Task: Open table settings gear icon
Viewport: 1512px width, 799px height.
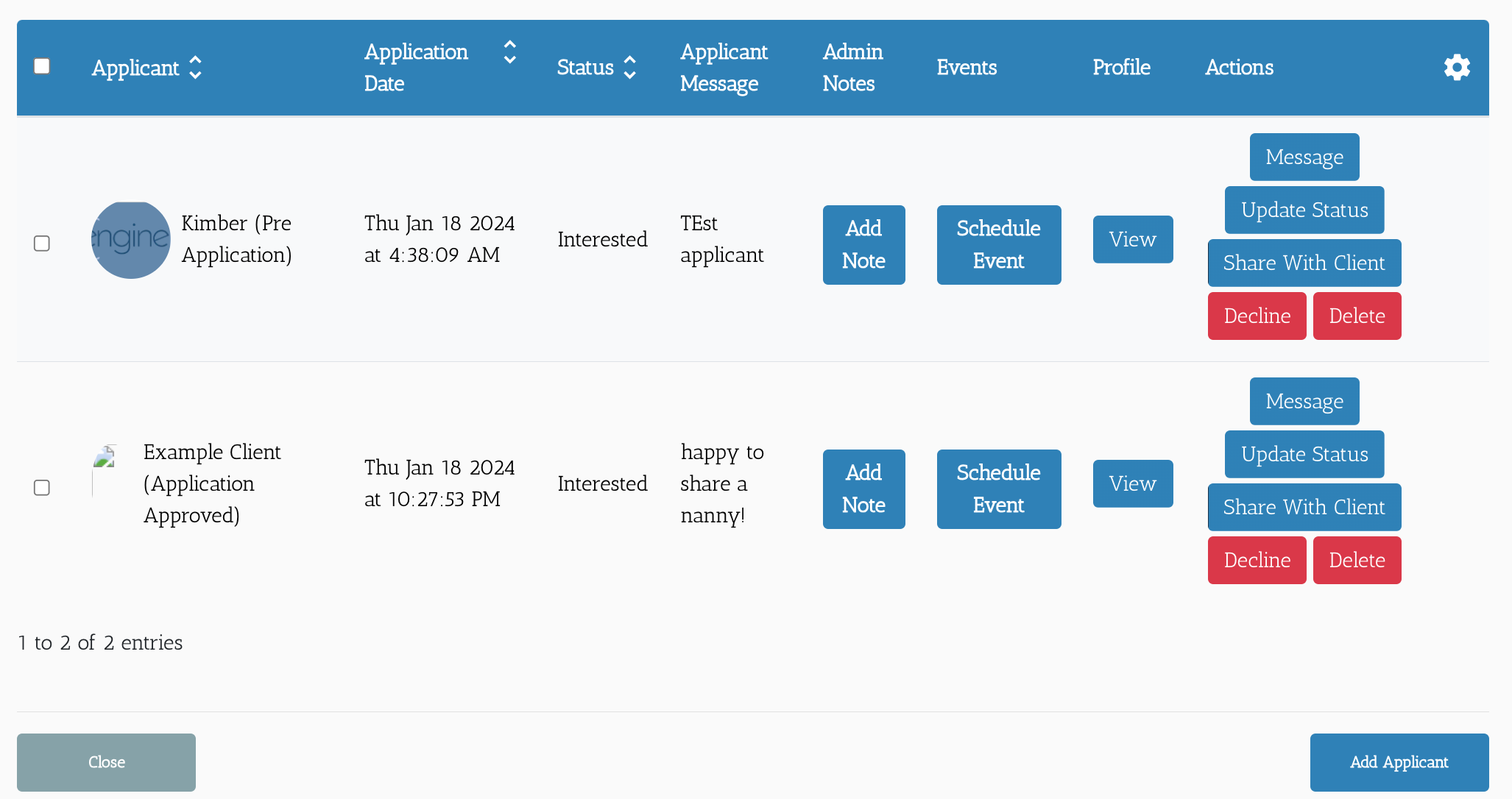Action: click(x=1457, y=67)
